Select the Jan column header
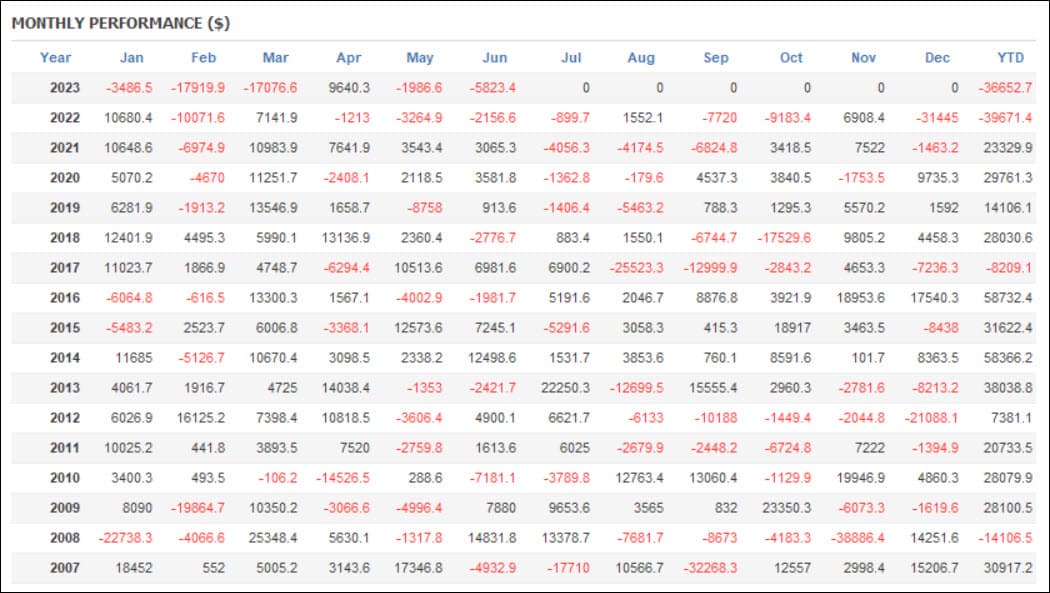The height and width of the screenshot is (593, 1050). pyautogui.click(x=131, y=58)
